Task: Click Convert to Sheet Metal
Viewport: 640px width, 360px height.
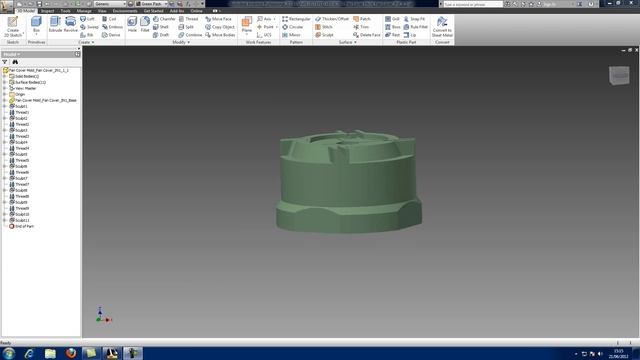Action: [x=442, y=27]
